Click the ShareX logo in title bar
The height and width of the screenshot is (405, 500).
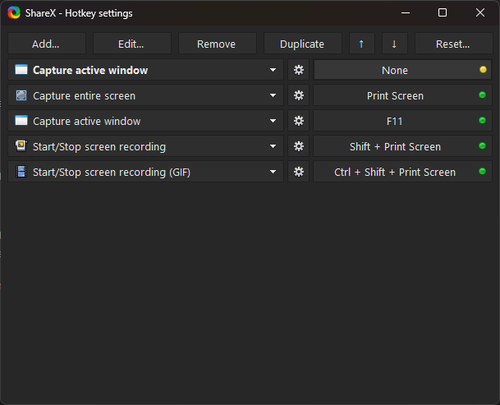pos(14,13)
